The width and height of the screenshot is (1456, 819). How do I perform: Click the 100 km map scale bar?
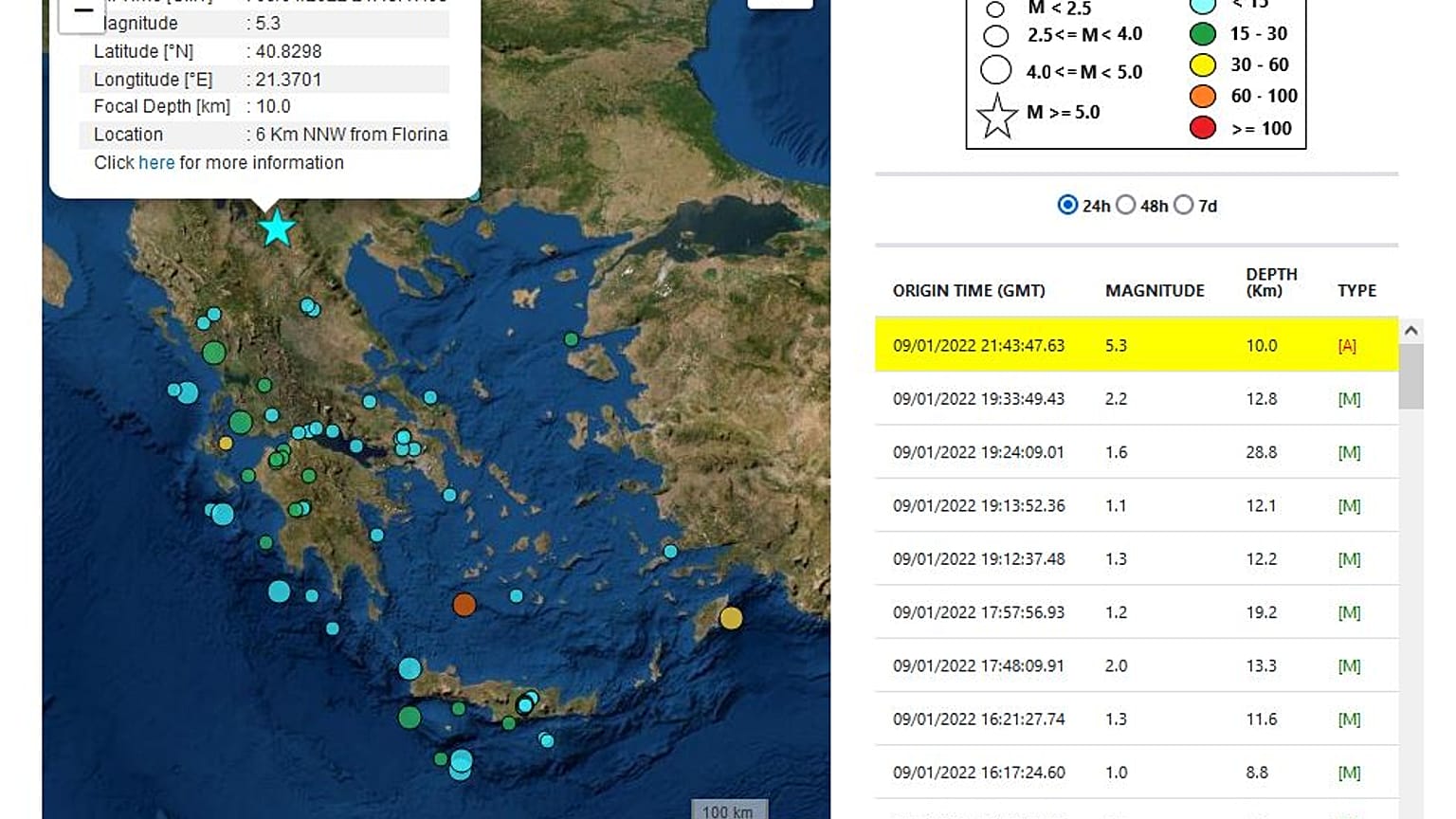[727, 810]
